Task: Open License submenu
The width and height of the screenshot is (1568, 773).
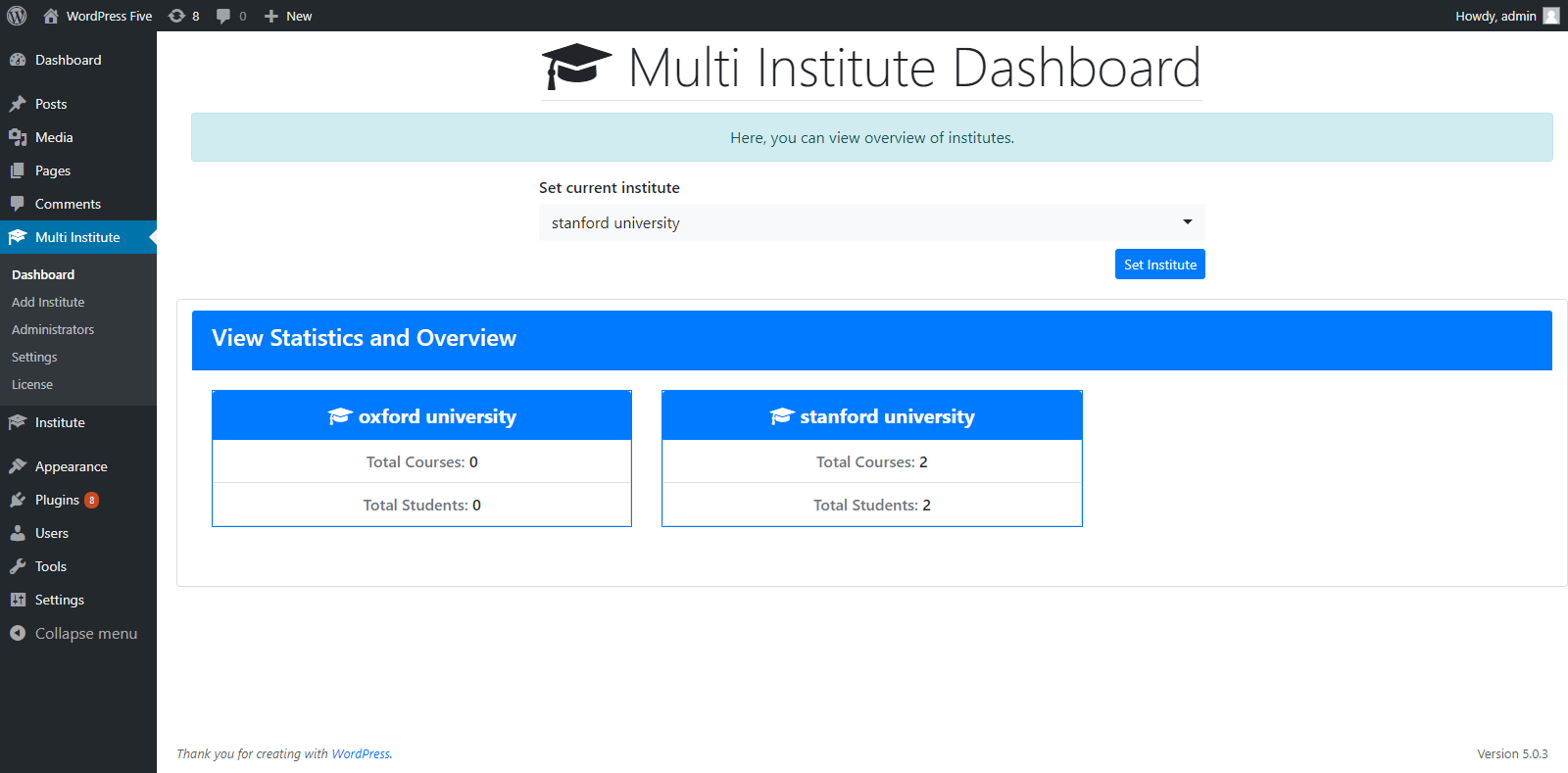Action: coord(32,384)
